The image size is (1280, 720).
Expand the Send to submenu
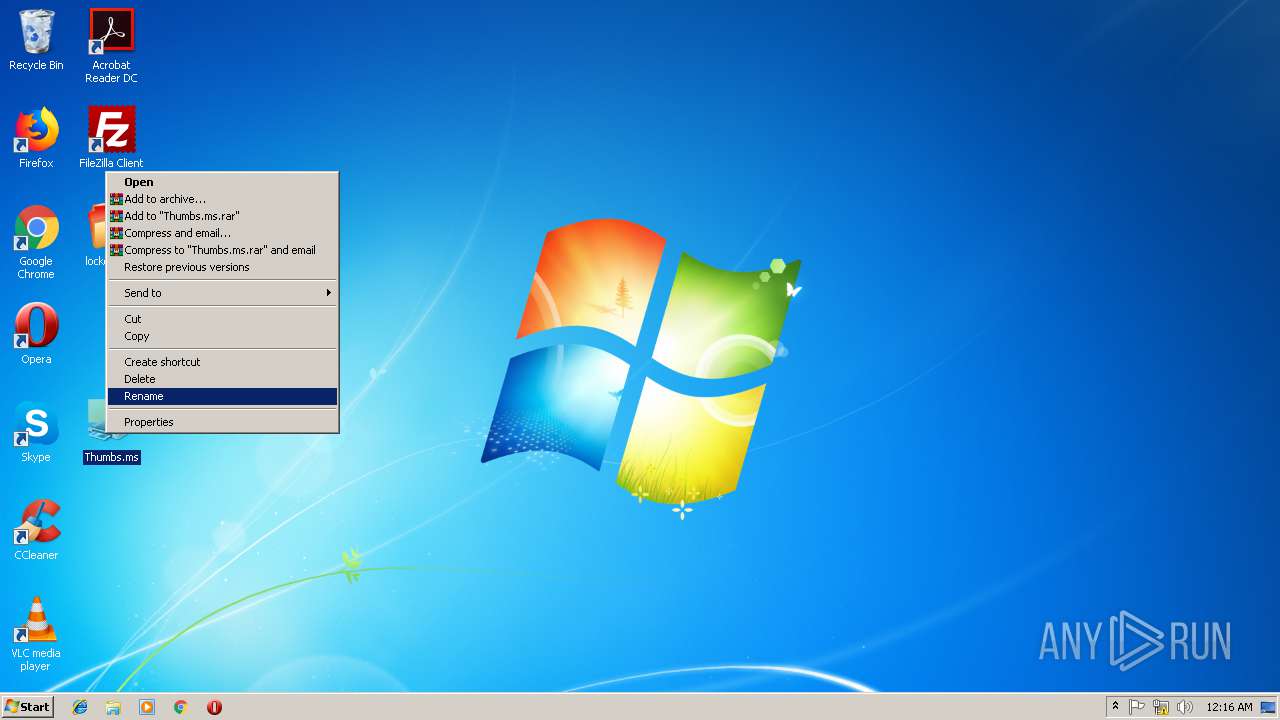(222, 293)
